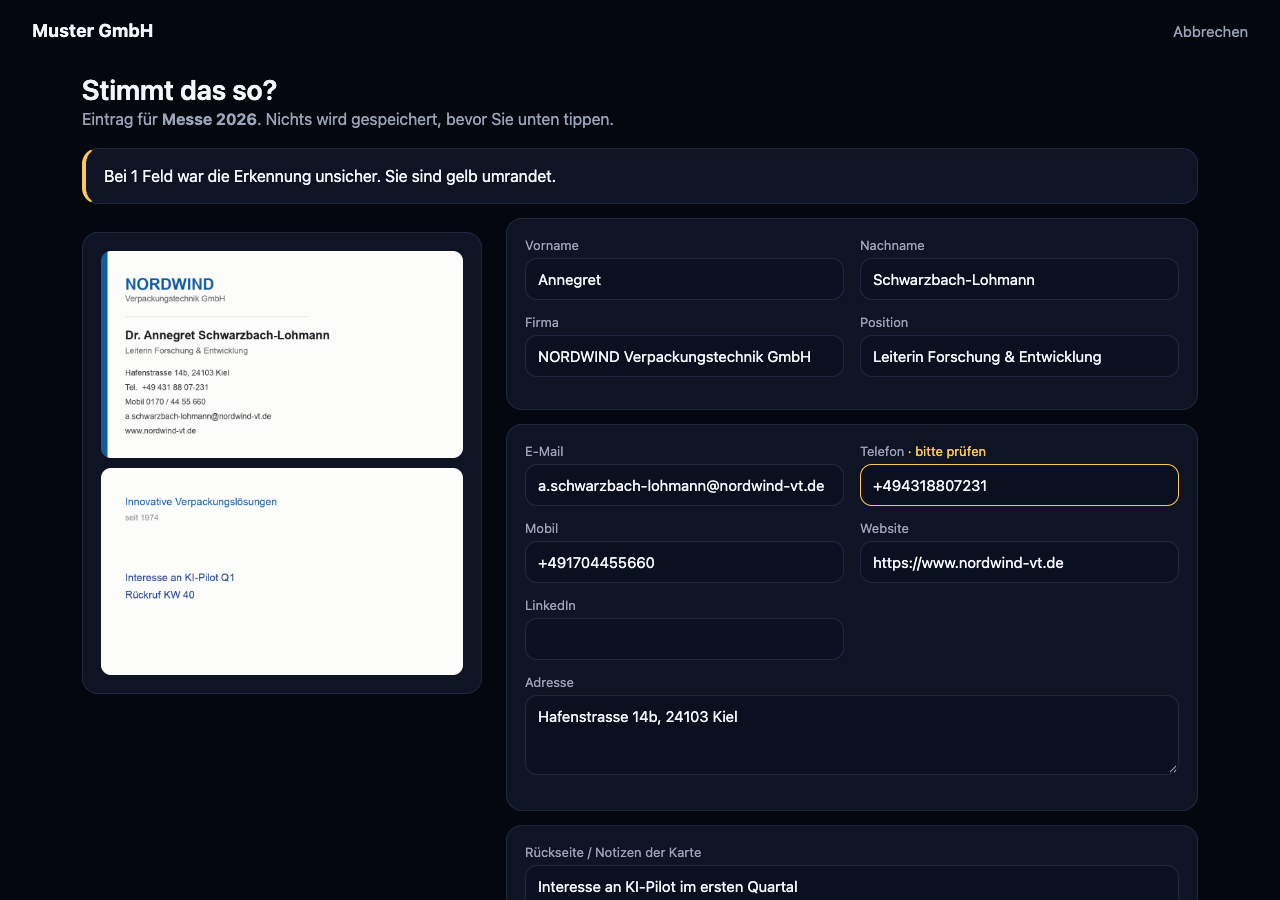
Task: Select the Nachname input field
Action: click(1019, 279)
